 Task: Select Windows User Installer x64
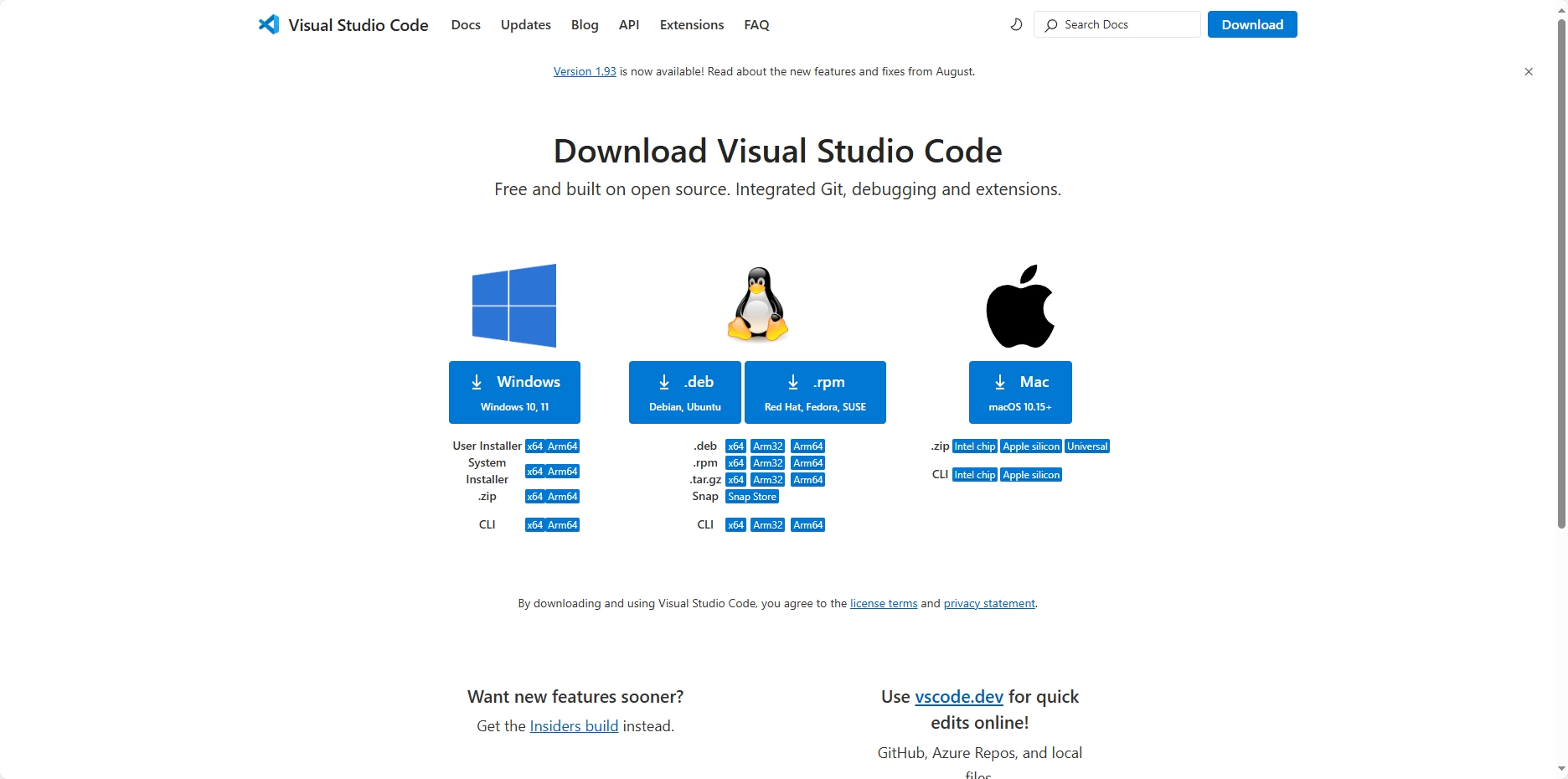pyautogui.click(x=535, y=446)
